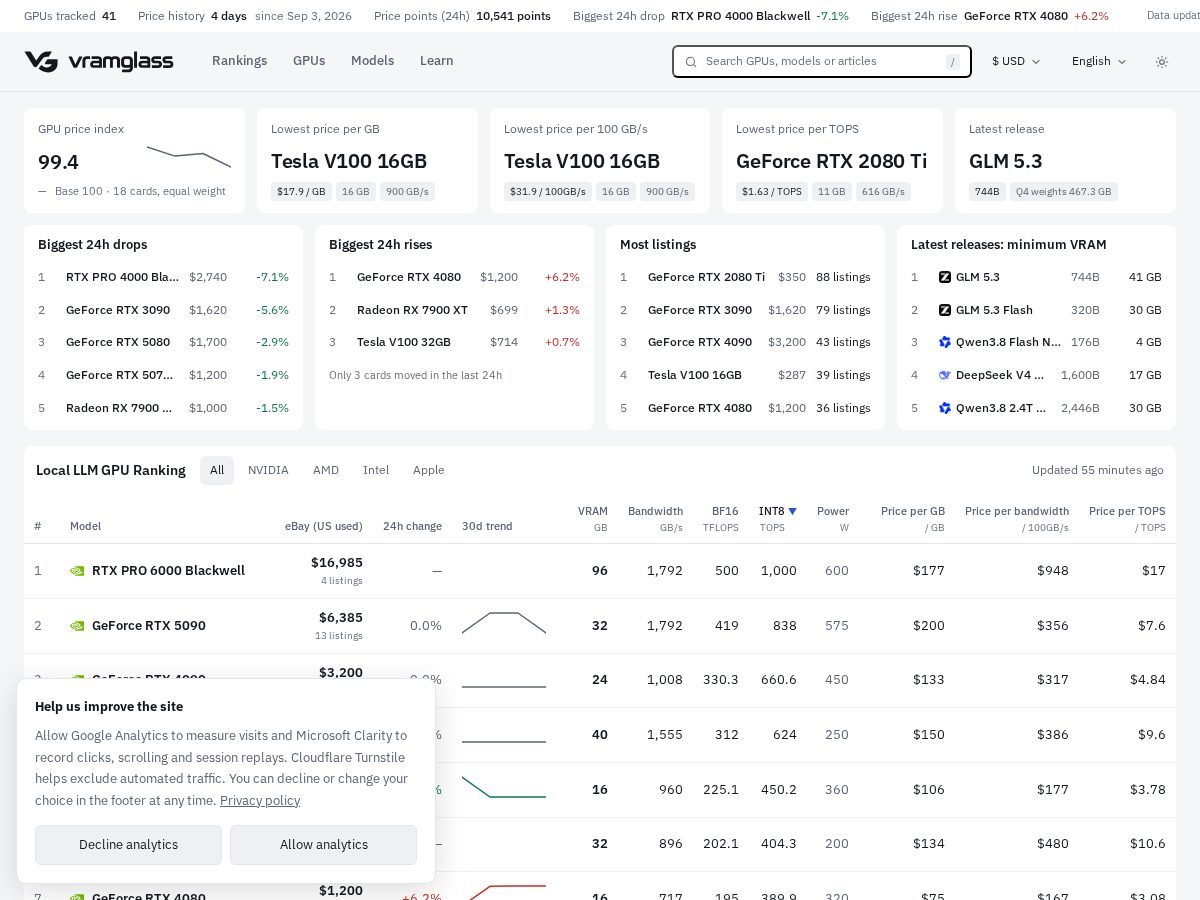Open Tesla V100 32GB in Biggest rises

click(404, 342)
